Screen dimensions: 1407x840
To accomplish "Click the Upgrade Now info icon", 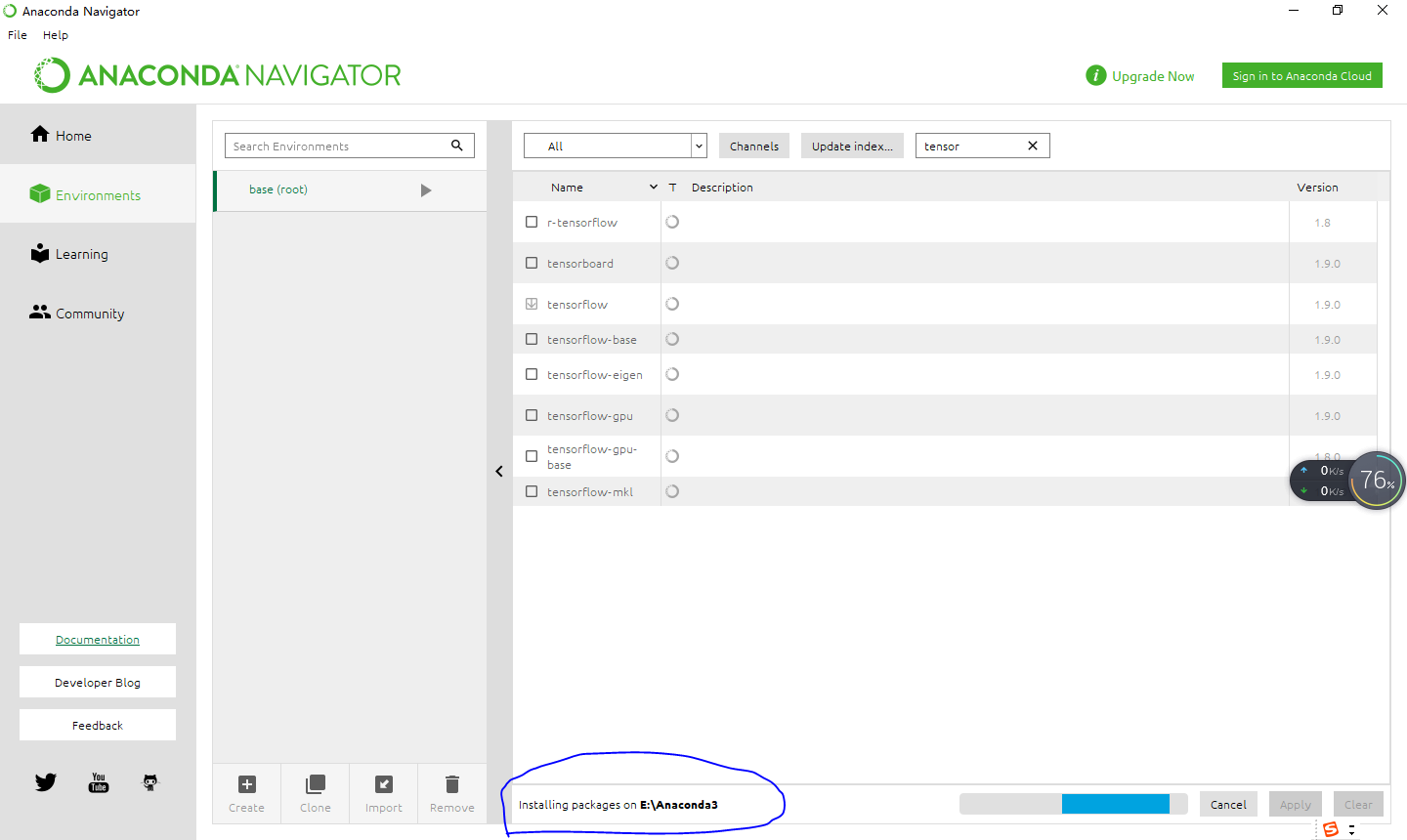I will pyautogui.click(x=1096, y=75).
